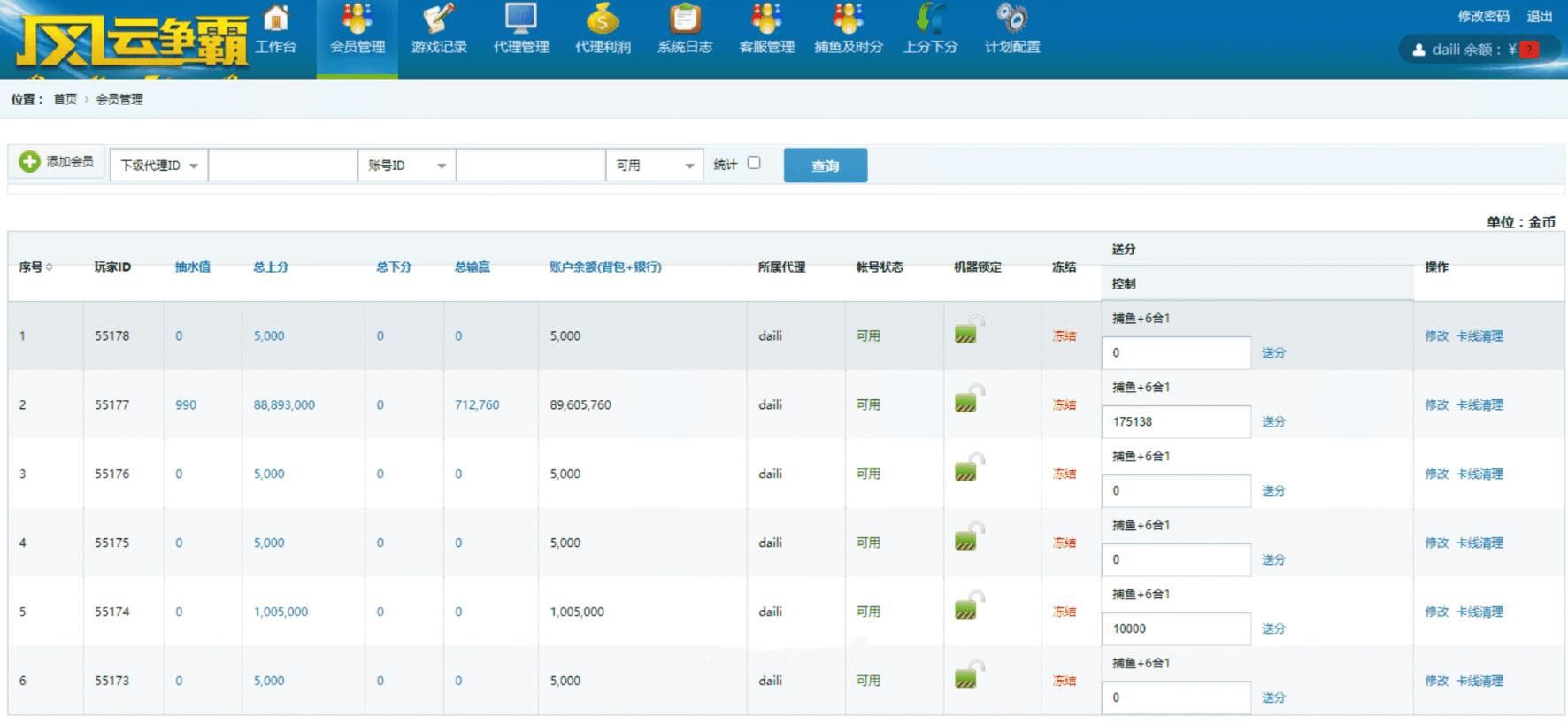Viewport: 1568px width, 724px height.
Task: Expand the 下级代理ID dropdown
Action: [x=159, y=166]
